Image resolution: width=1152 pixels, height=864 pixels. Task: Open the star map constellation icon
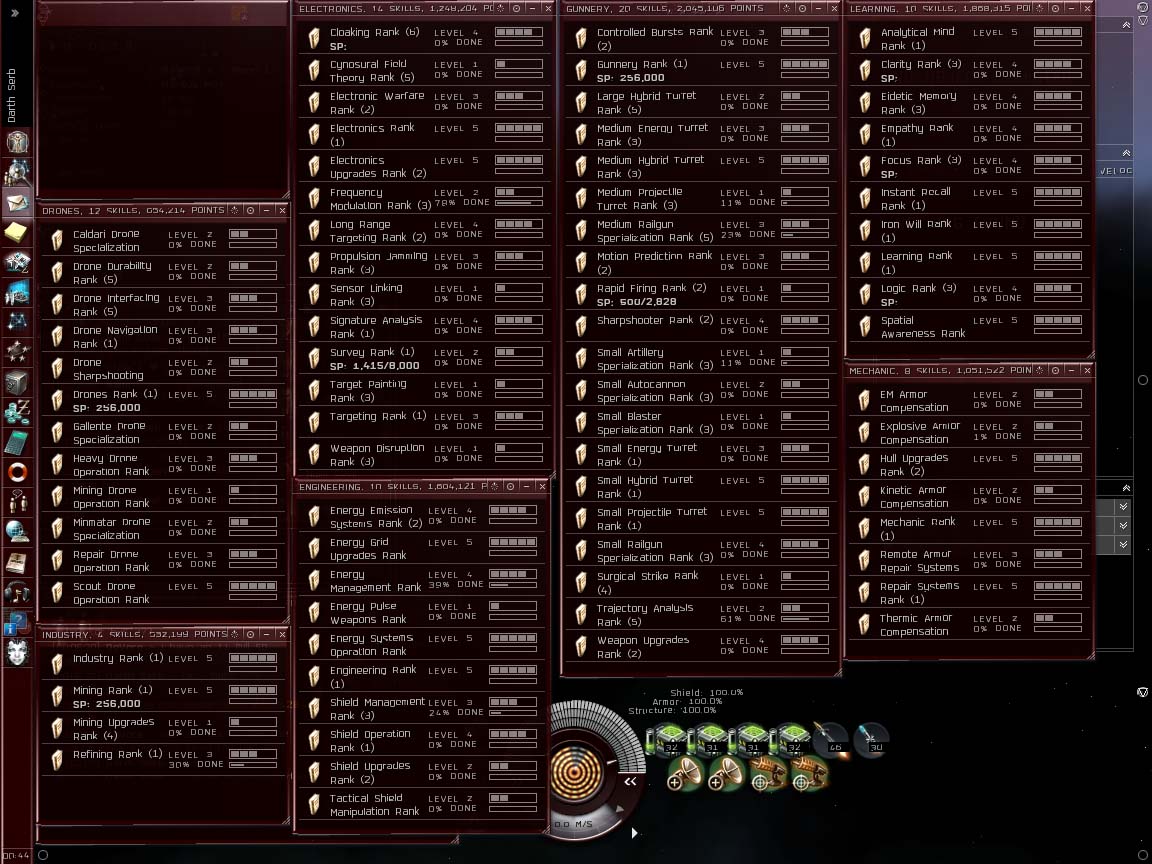tap(17, 322)
